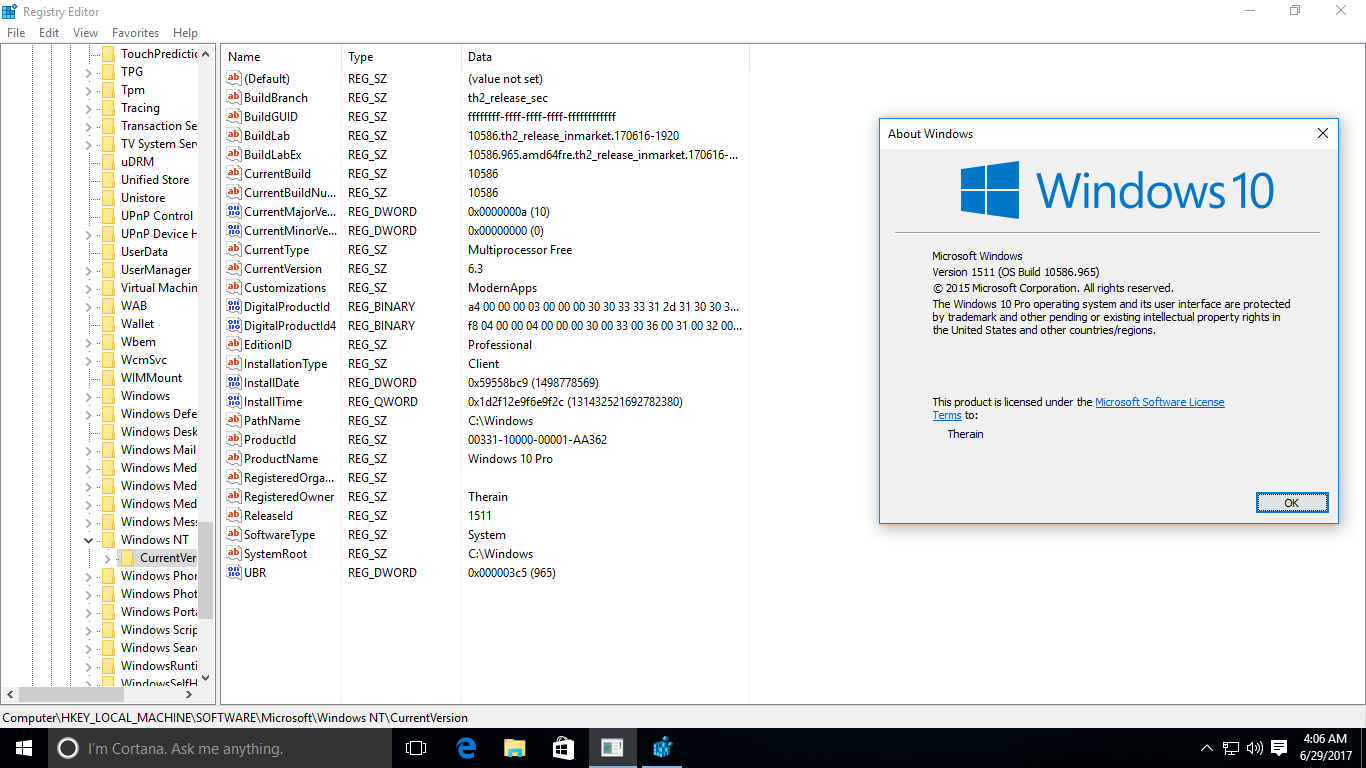The width and height of the screenshot is (1366, 768).
Task: Click the Registry Editor title bar icon
Action: (10, 11)
